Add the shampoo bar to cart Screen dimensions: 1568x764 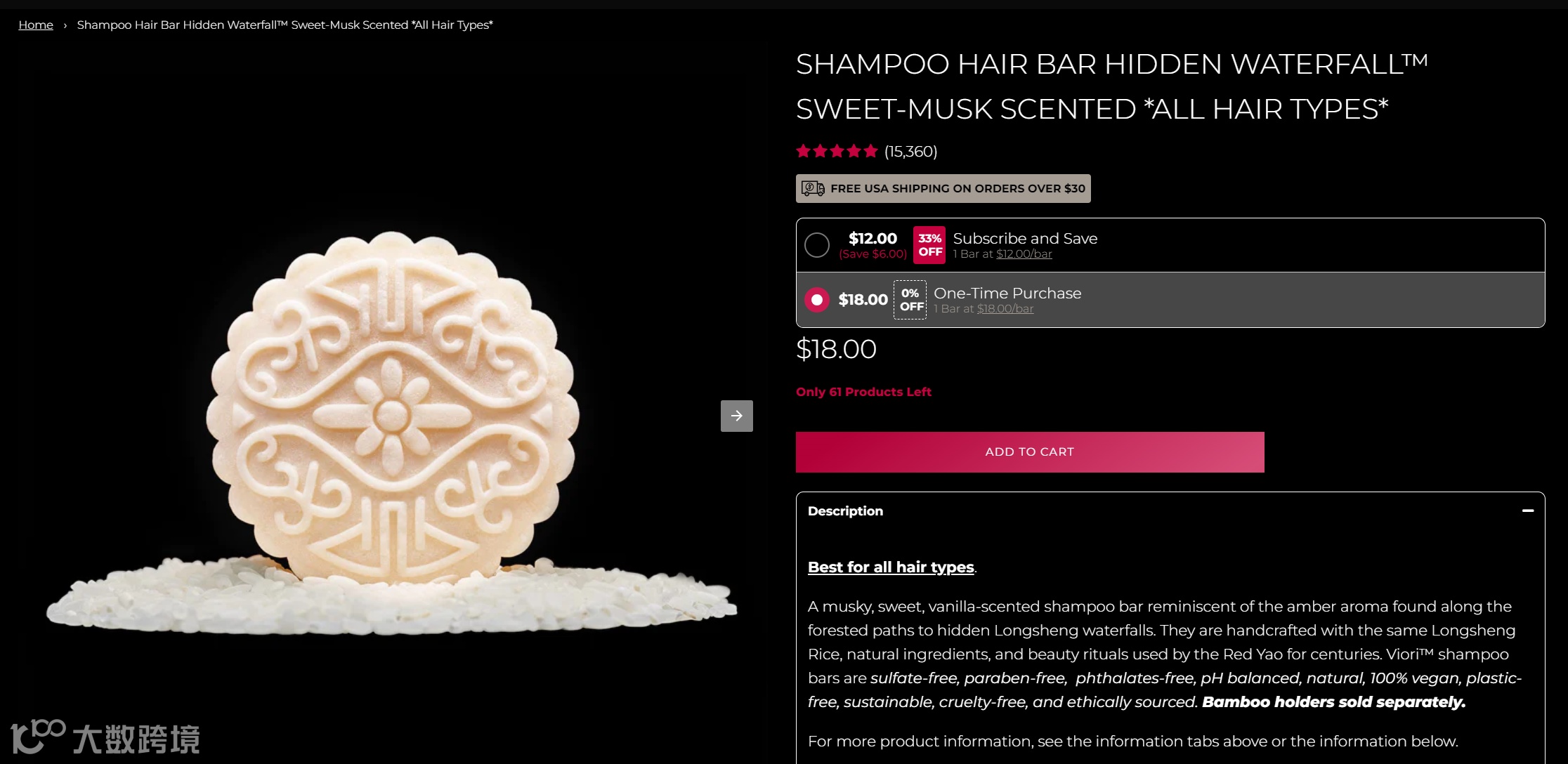pos(1030,452)
